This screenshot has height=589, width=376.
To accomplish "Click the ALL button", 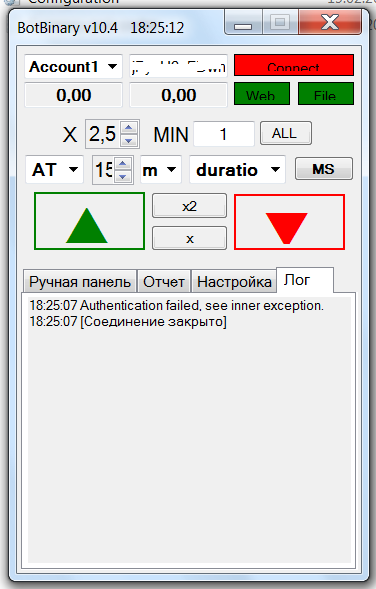I will [286, 133].
